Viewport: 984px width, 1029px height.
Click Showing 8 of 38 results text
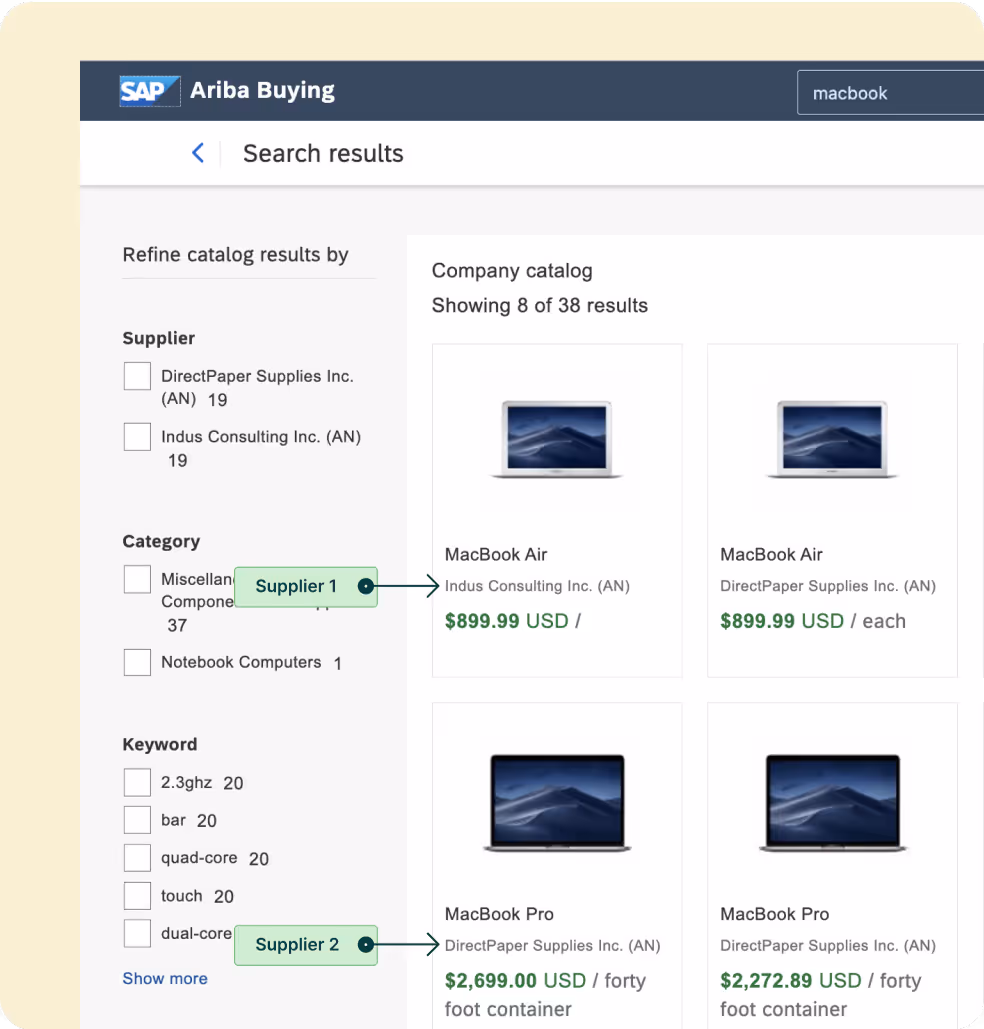click(540, 305)
